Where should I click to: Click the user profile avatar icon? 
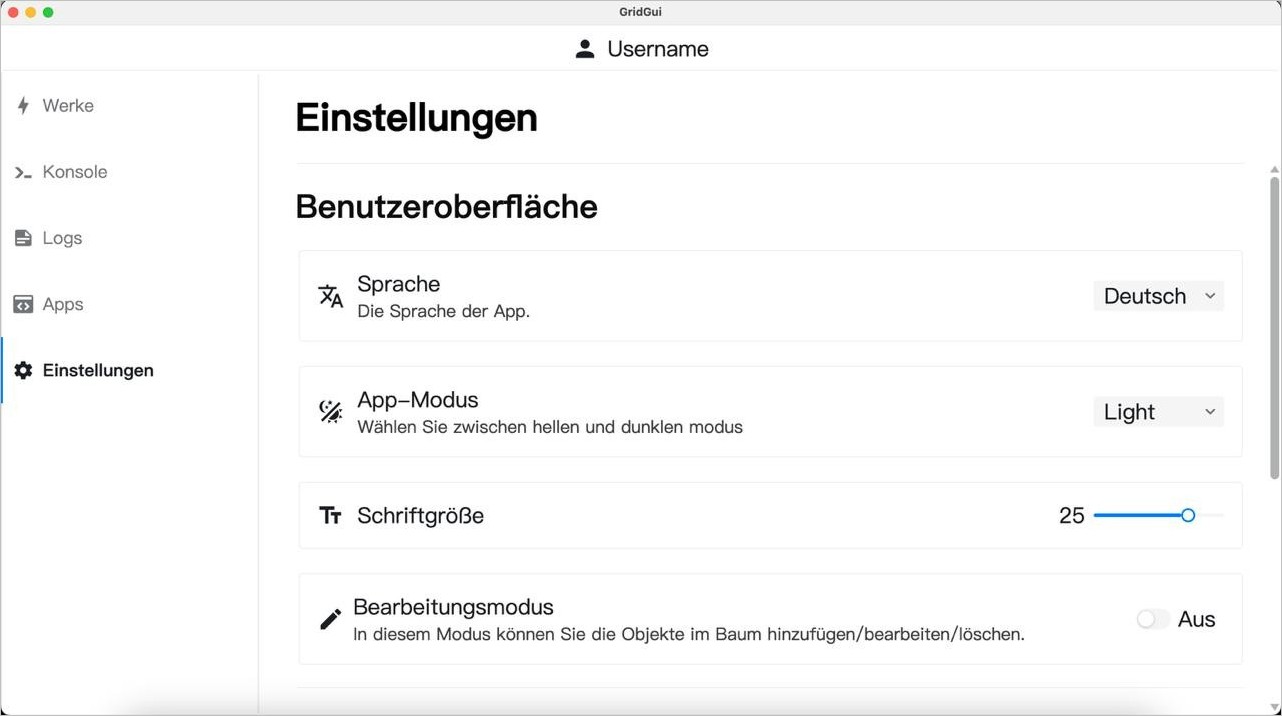[585, 49]
